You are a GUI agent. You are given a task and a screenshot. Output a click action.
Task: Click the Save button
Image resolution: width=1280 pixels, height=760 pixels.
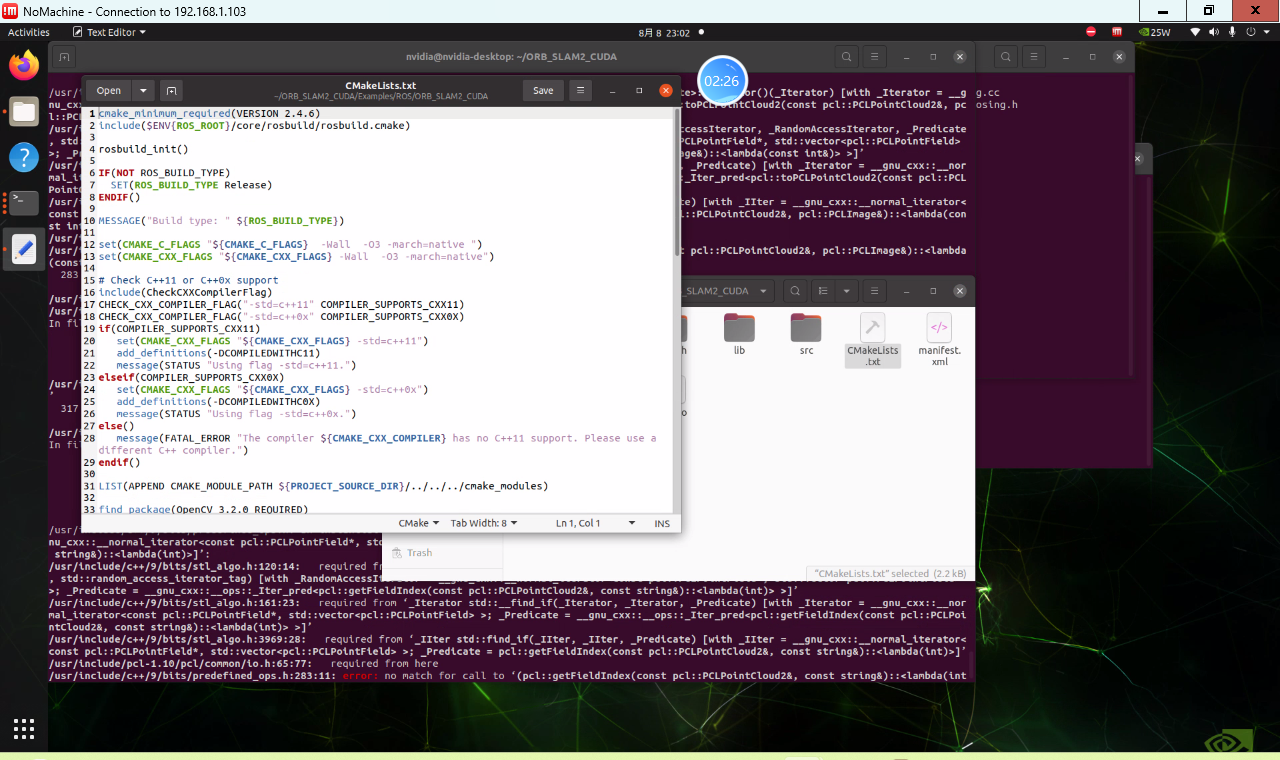[543, 90]
